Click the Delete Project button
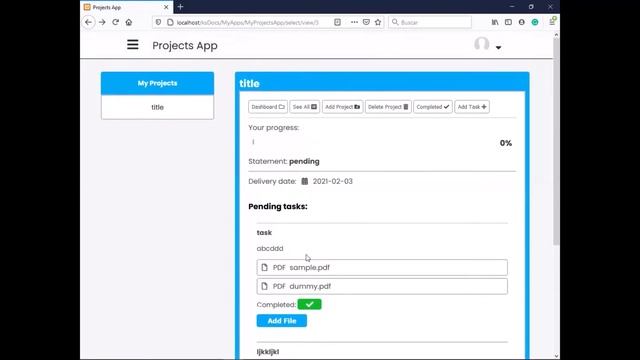 click(388, 107)
